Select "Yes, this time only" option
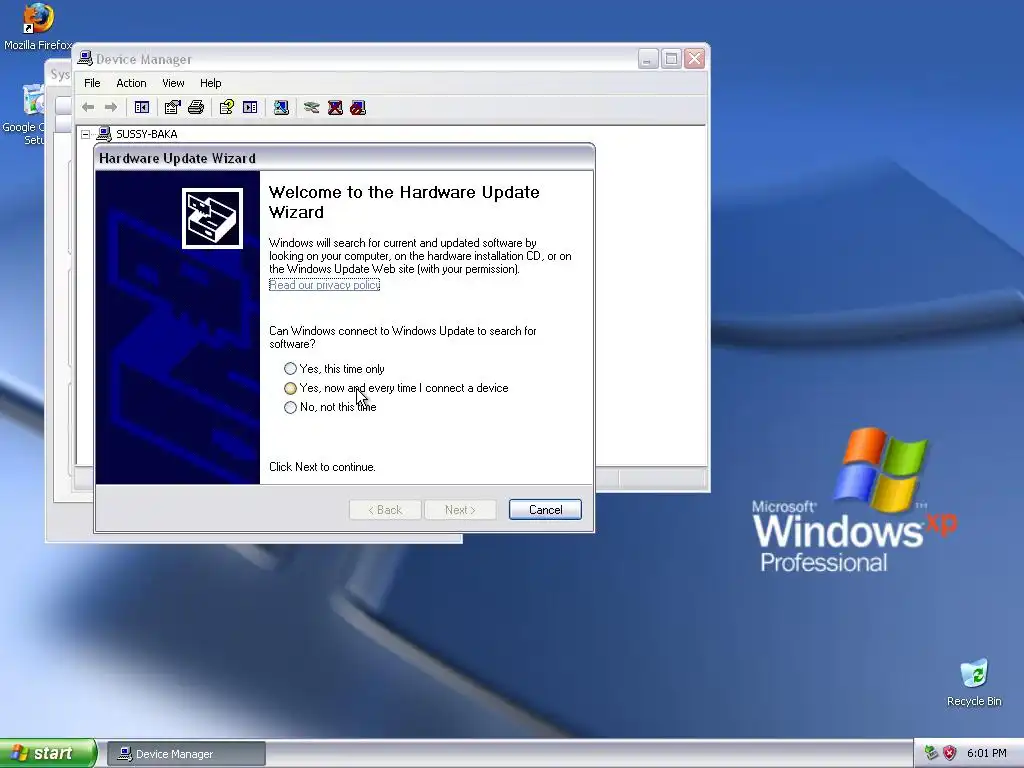The width and height of the screenshot is (1024, 768). click(x=334, y=369)
